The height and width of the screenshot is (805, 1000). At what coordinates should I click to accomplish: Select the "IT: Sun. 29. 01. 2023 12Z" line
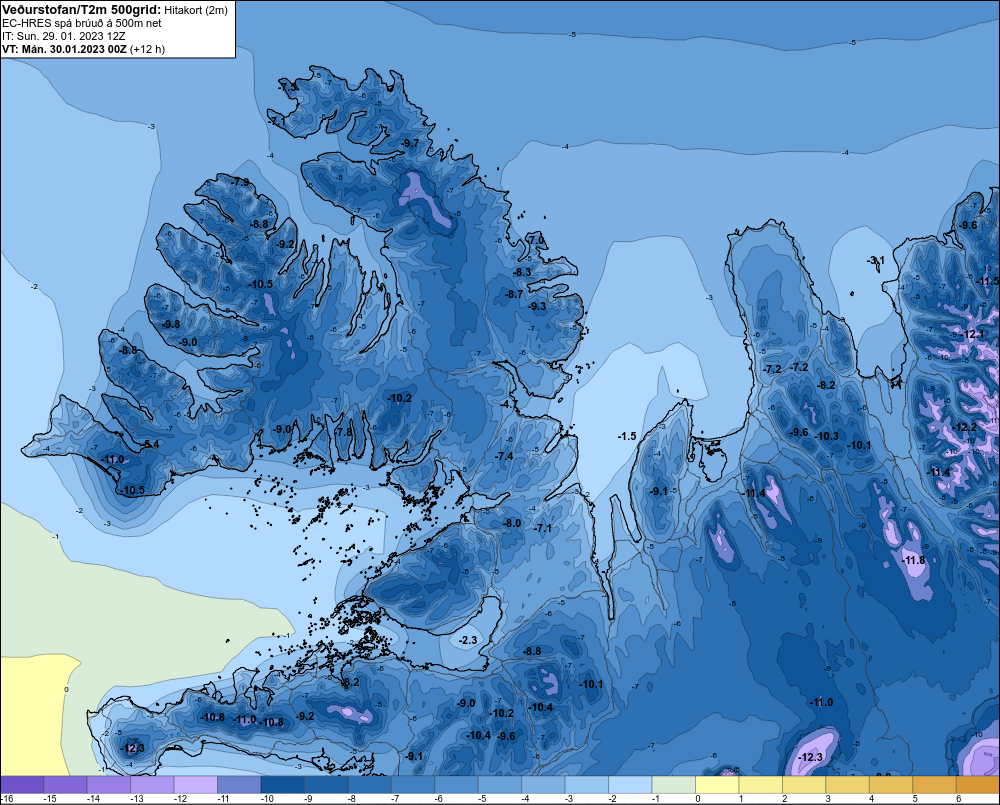pyautogui.click(x=63, y=36)
